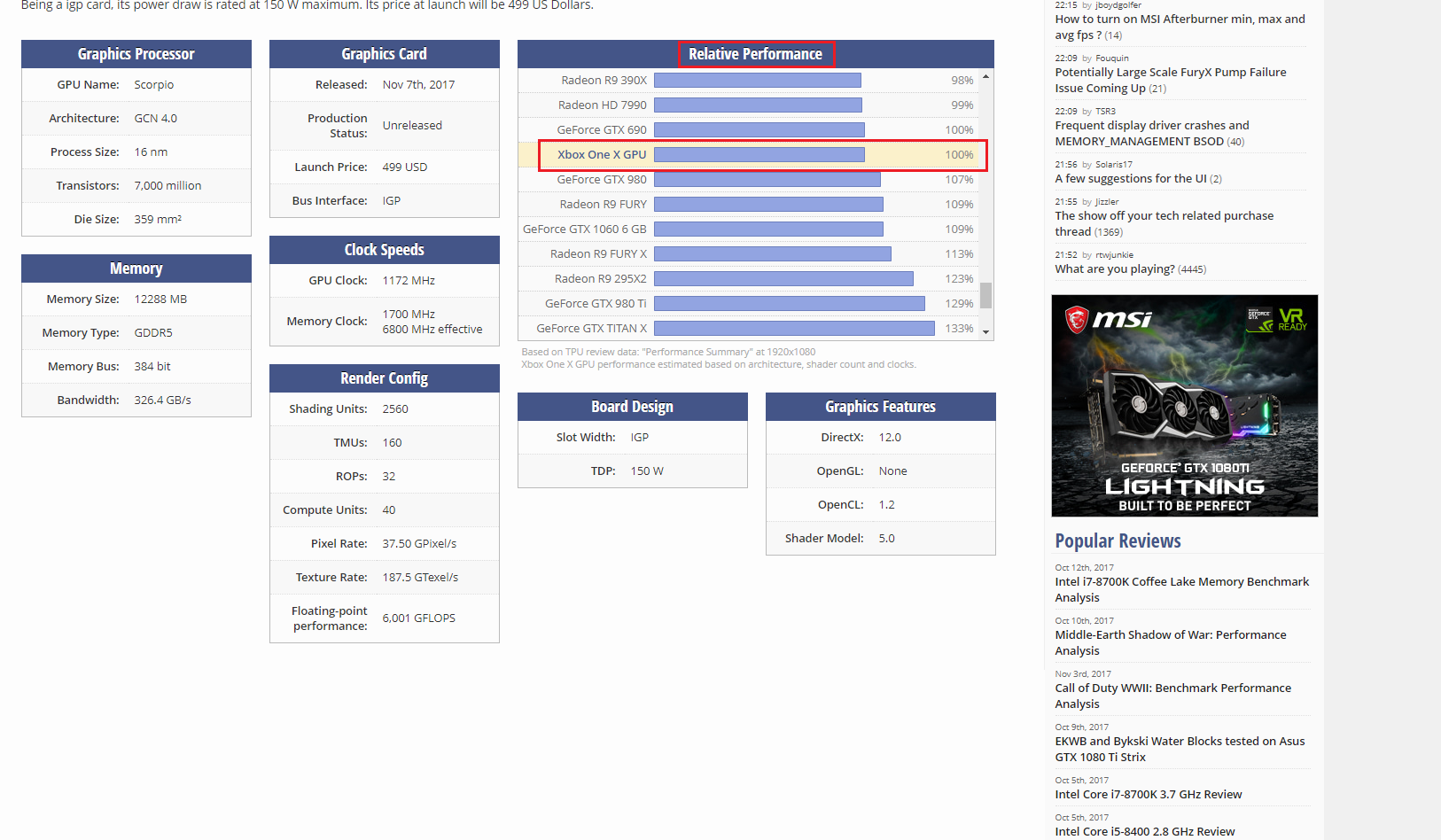This screenshot has height=840, width=1441.
Task: Click the Launch Price value 499 USD
Action: [405, 167]
